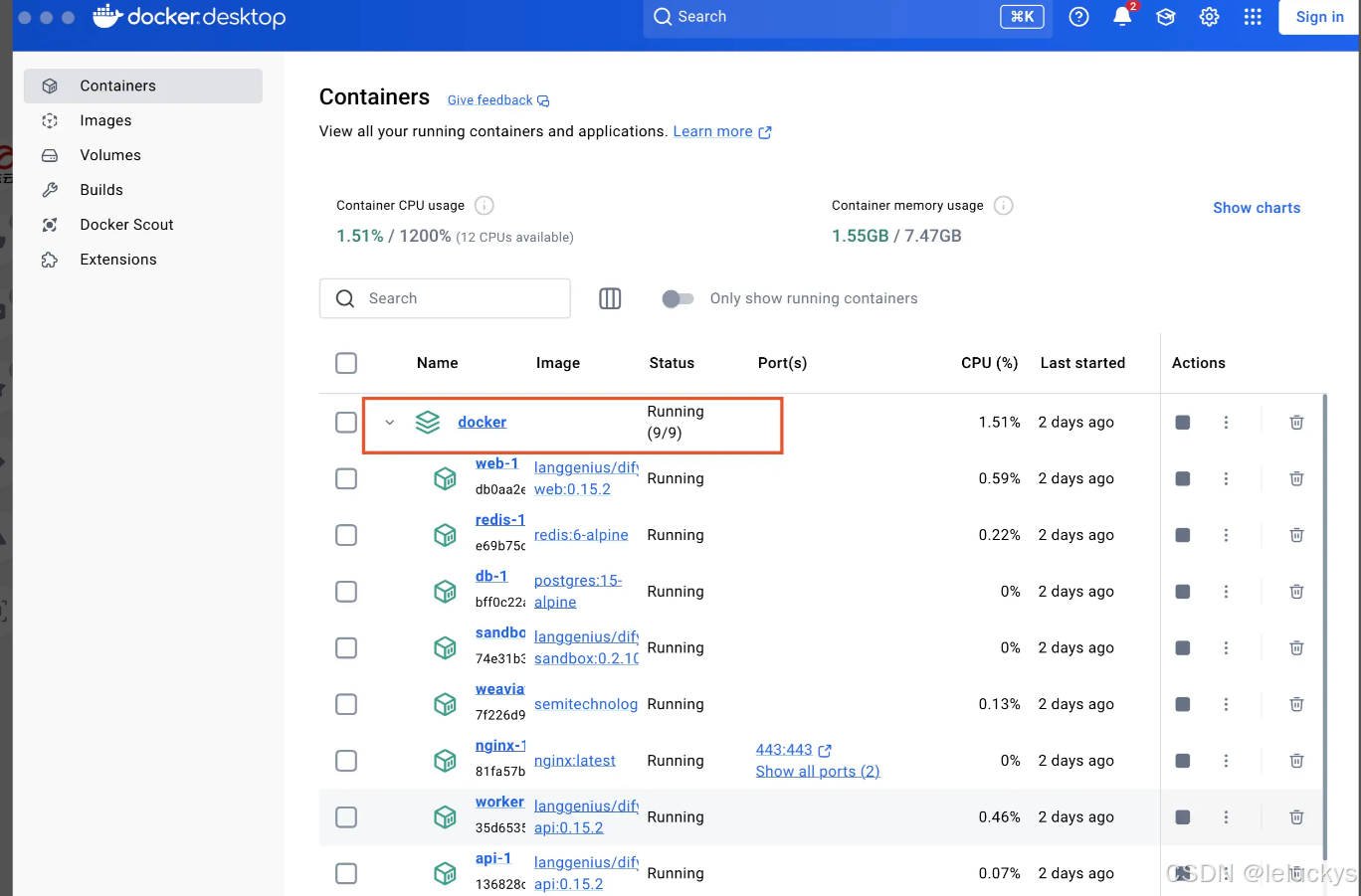Open more actions menu for nginx-1
1361x896 pixels.
[x=1226, y=761]
